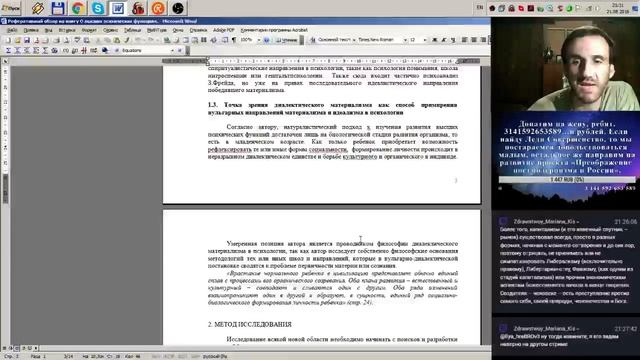Open Skype from the taskbar
Viewport: 640px width, 360px height.
pyautogui.click(x=98, y=8)
